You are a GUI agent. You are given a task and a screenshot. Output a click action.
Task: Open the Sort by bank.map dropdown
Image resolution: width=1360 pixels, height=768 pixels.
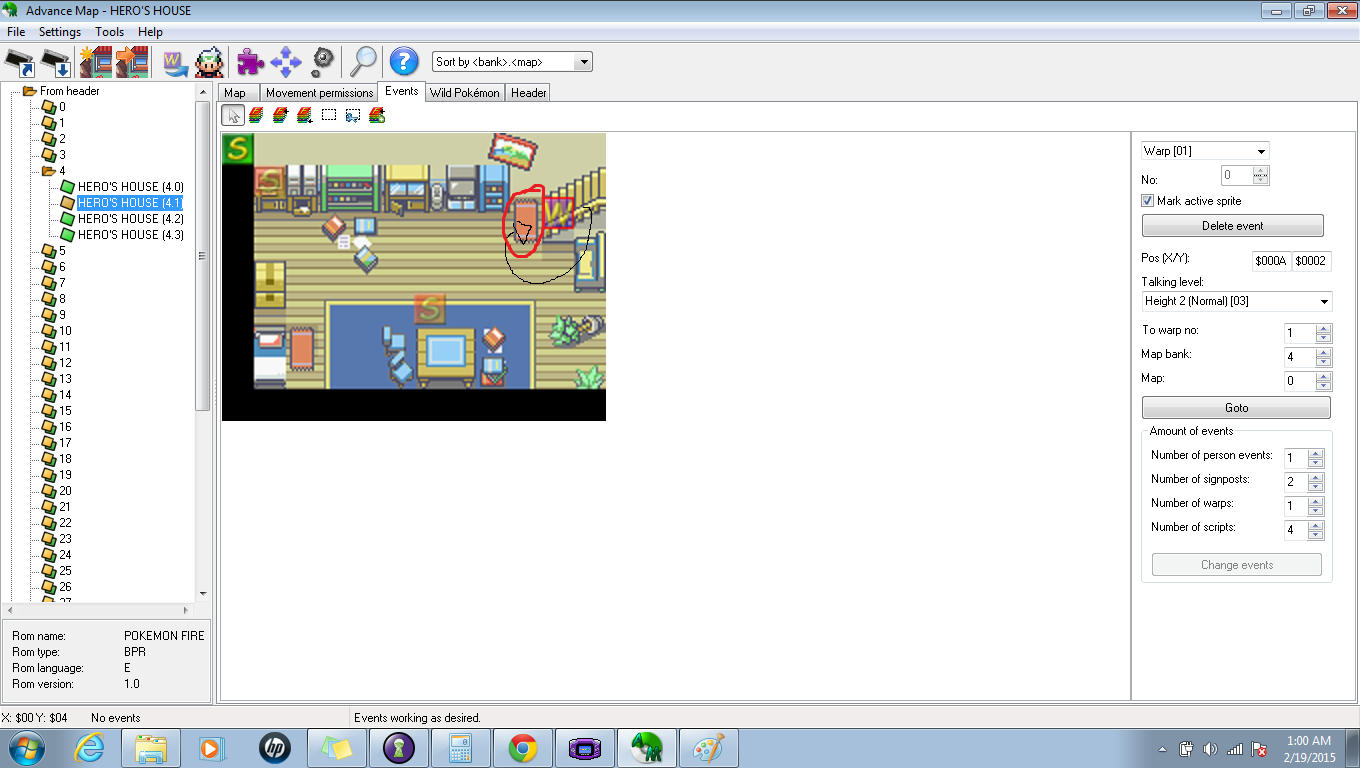click(584, 62)
